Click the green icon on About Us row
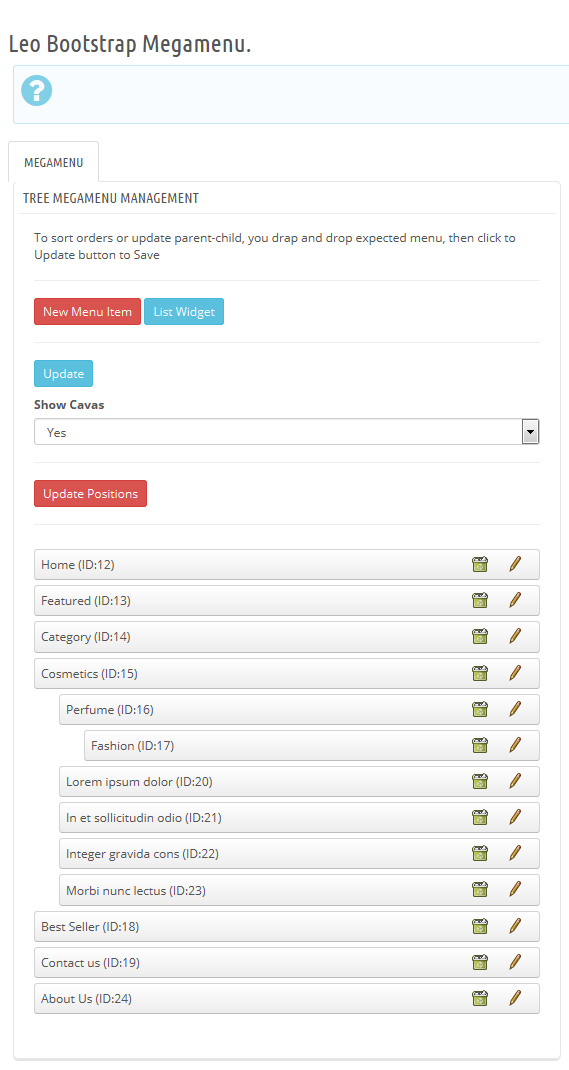Image resolution: width=569 pixels, height=1070 pixels. (x=480, y=998)
